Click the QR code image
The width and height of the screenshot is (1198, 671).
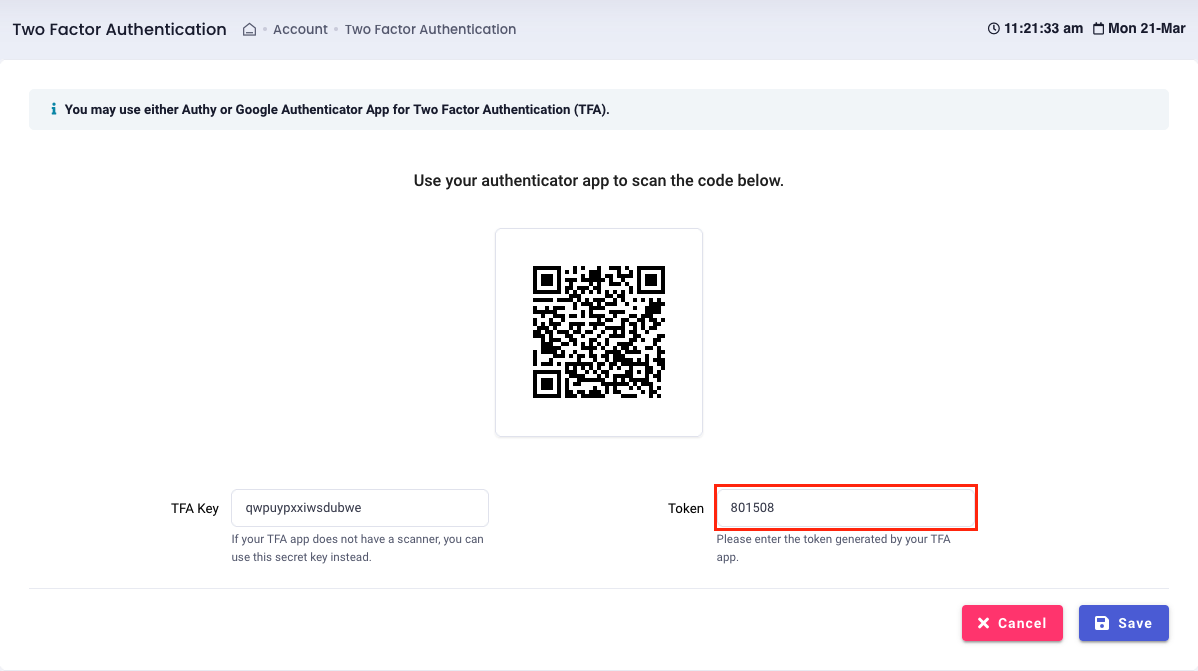pos(599,332)
